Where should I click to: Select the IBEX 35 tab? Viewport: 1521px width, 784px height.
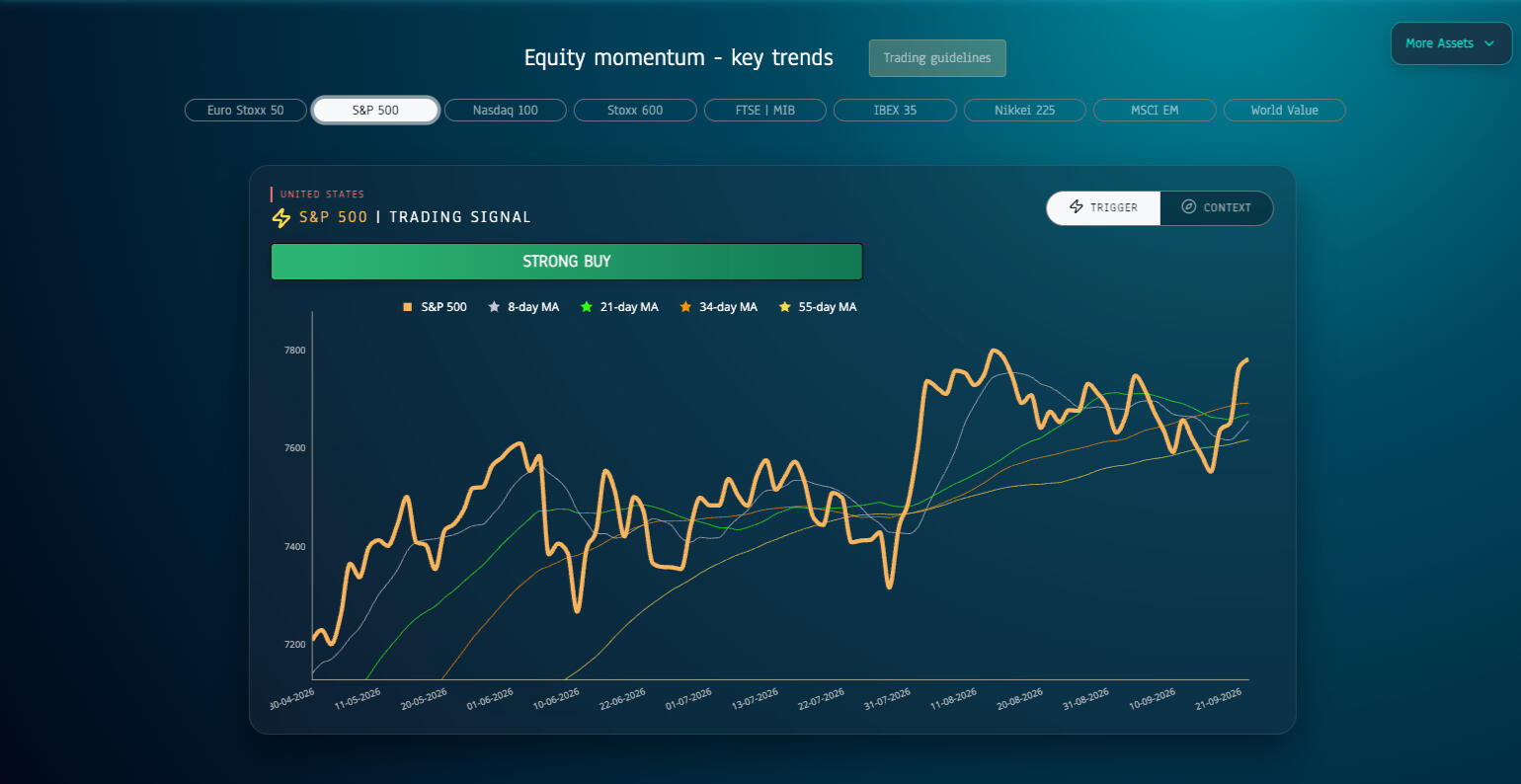point(895,111)
